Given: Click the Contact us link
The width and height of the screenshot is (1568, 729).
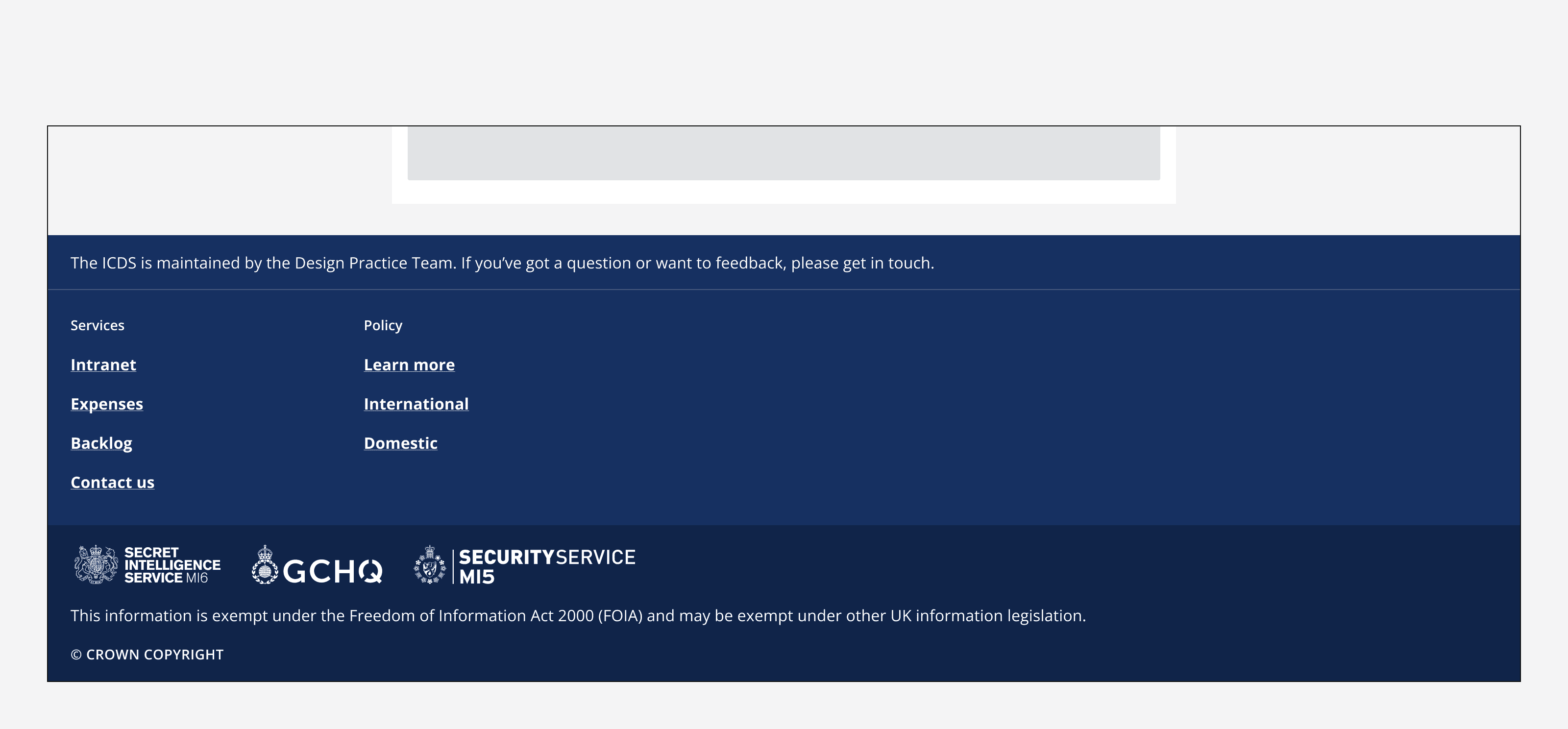Looking at the screenshot, I should (113, 483).
